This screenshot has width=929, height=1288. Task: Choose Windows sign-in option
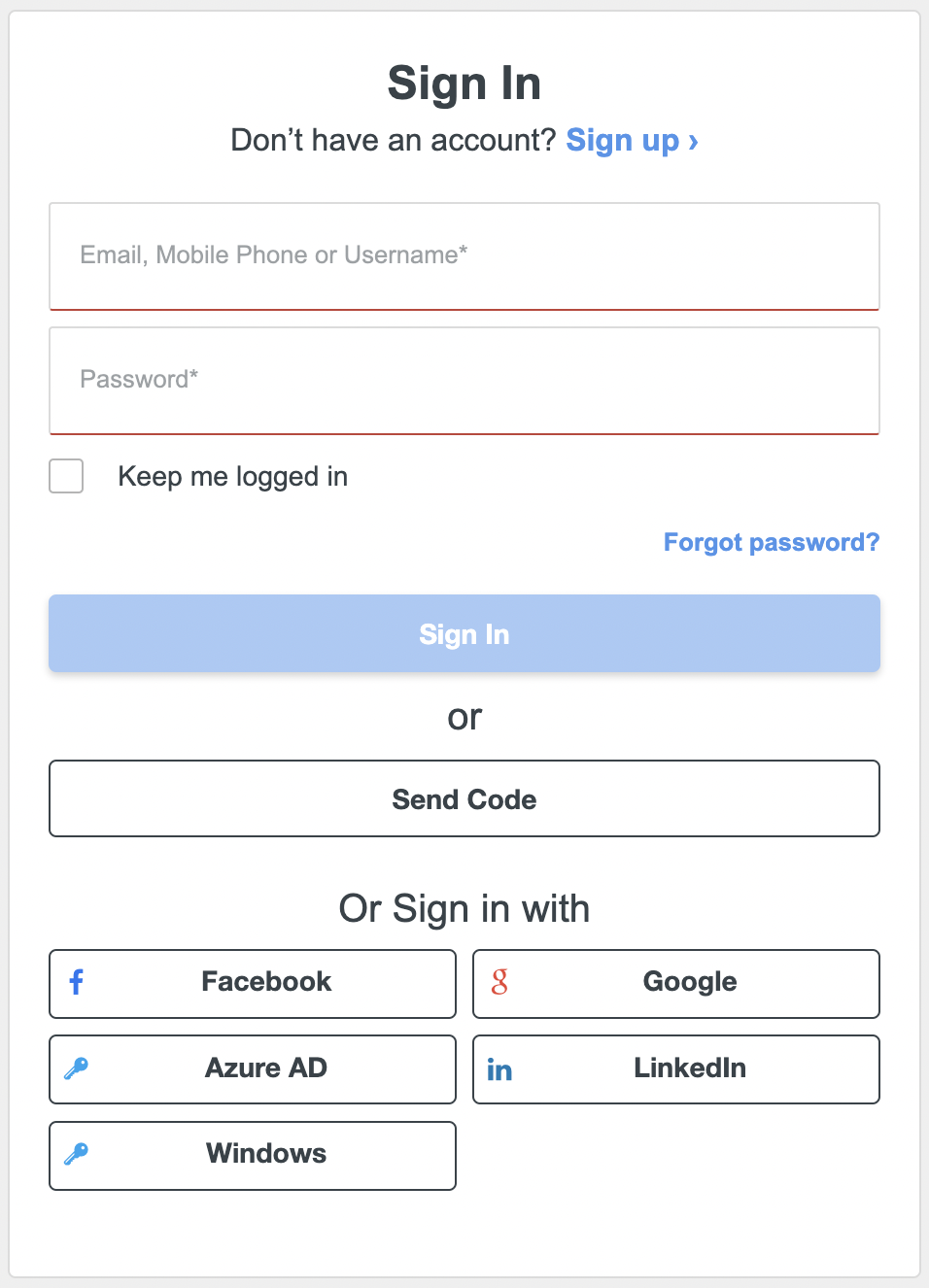[x=253, y=1156]
